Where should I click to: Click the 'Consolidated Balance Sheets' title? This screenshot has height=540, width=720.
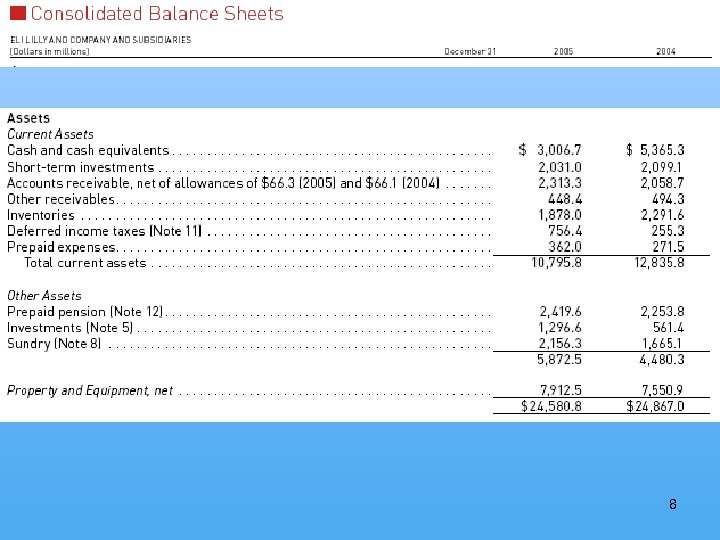click(157, 13)
